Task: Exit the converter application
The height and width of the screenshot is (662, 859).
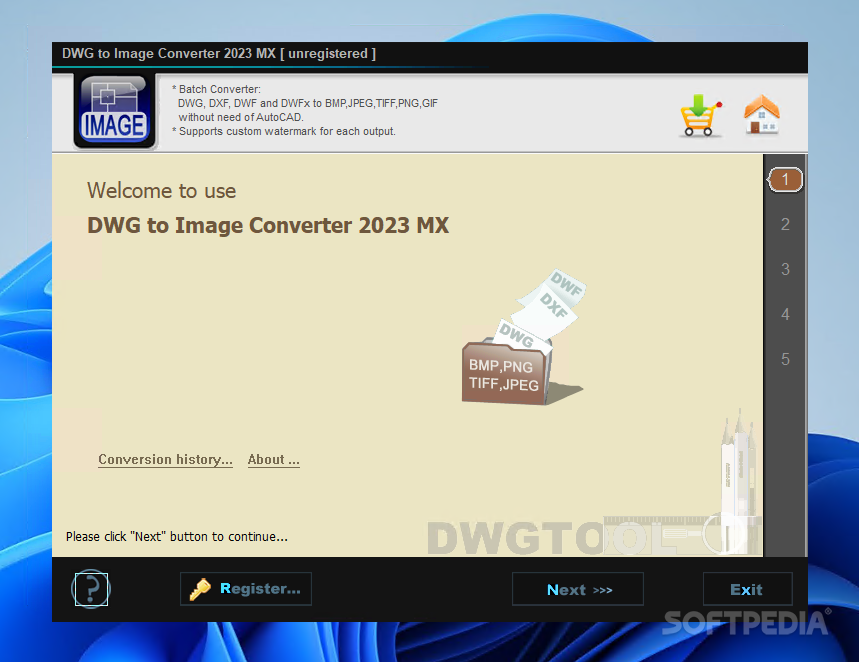Action: click(747, 589)
